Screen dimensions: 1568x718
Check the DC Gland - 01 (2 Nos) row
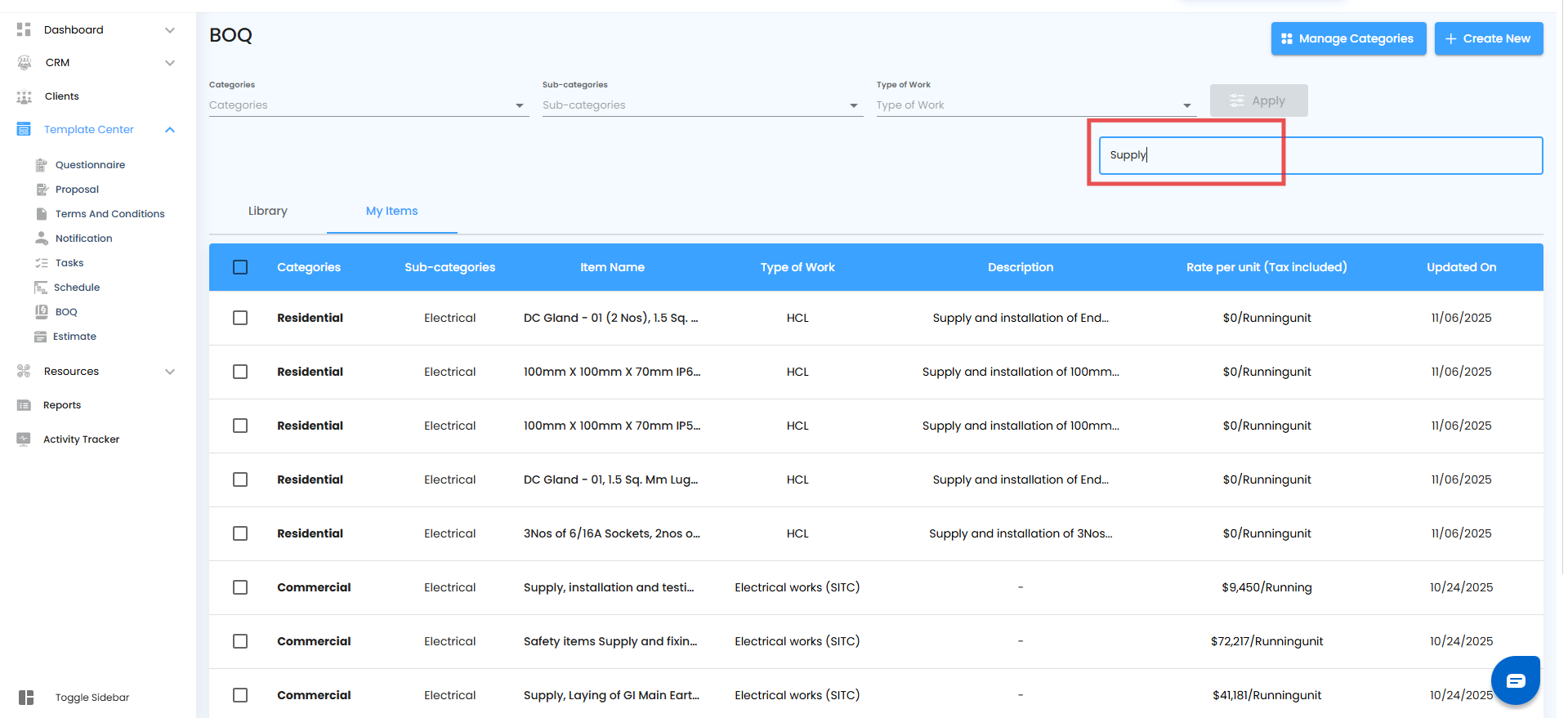click(x=240, y=318)
